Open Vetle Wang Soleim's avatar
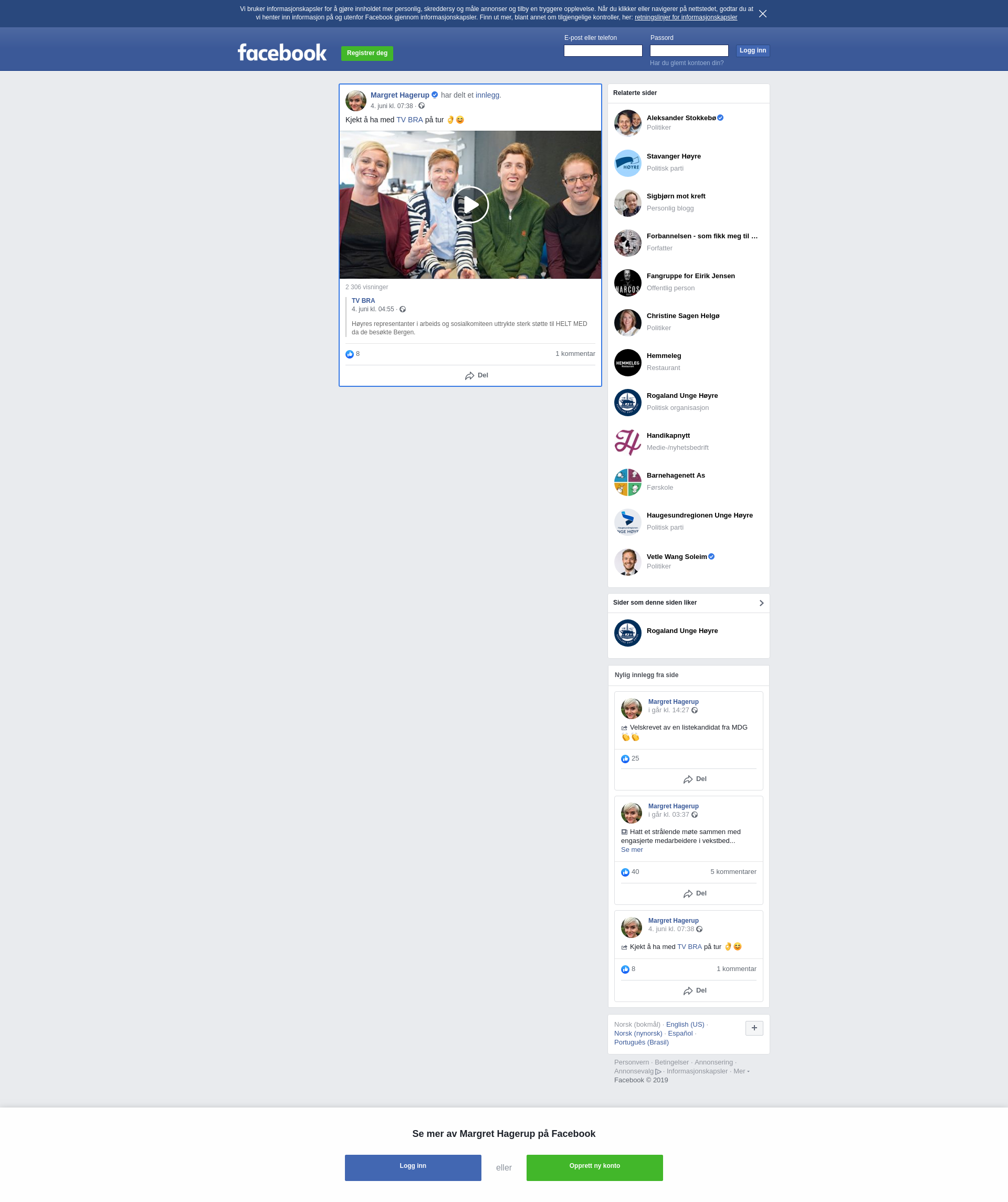This screenshot has width=1008, height=1202. tap(627, 562)
